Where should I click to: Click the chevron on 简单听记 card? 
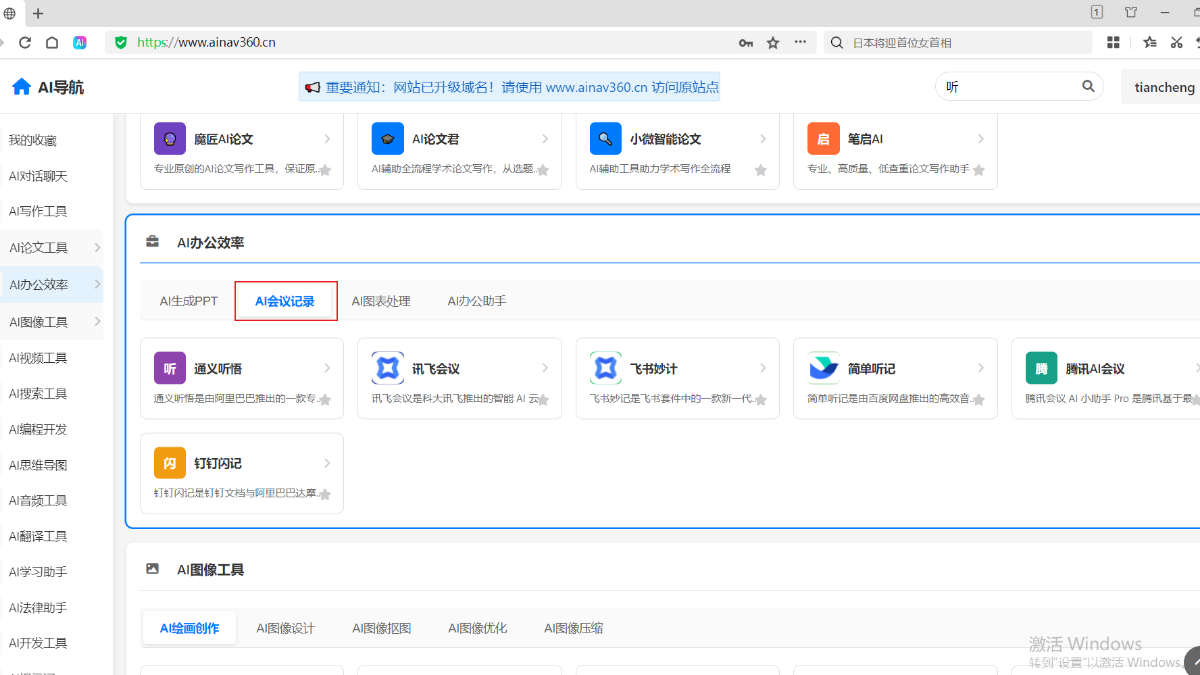point(981,368)
